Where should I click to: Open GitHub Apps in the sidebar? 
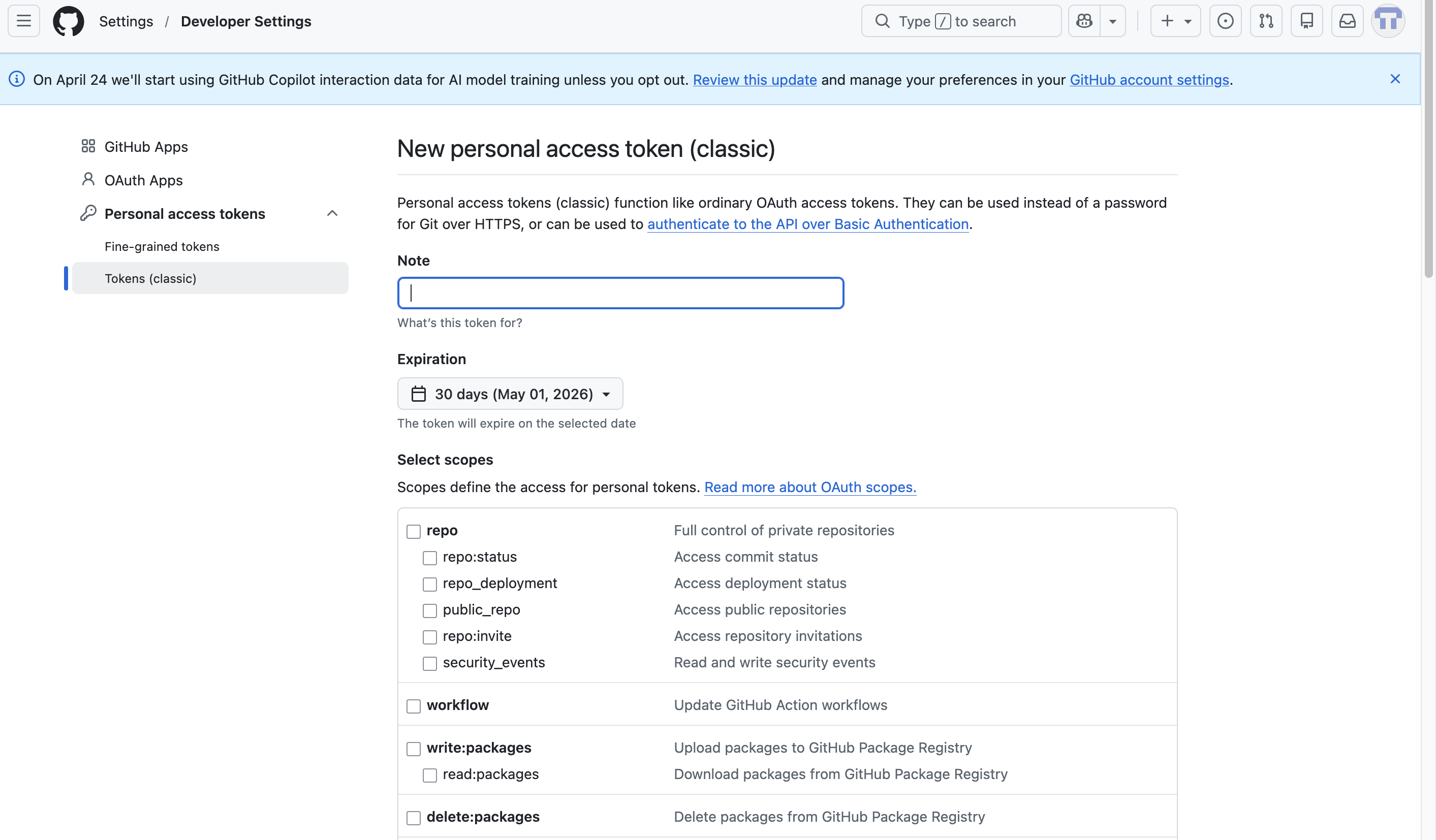pyautogui.click(x=146, y=146)
